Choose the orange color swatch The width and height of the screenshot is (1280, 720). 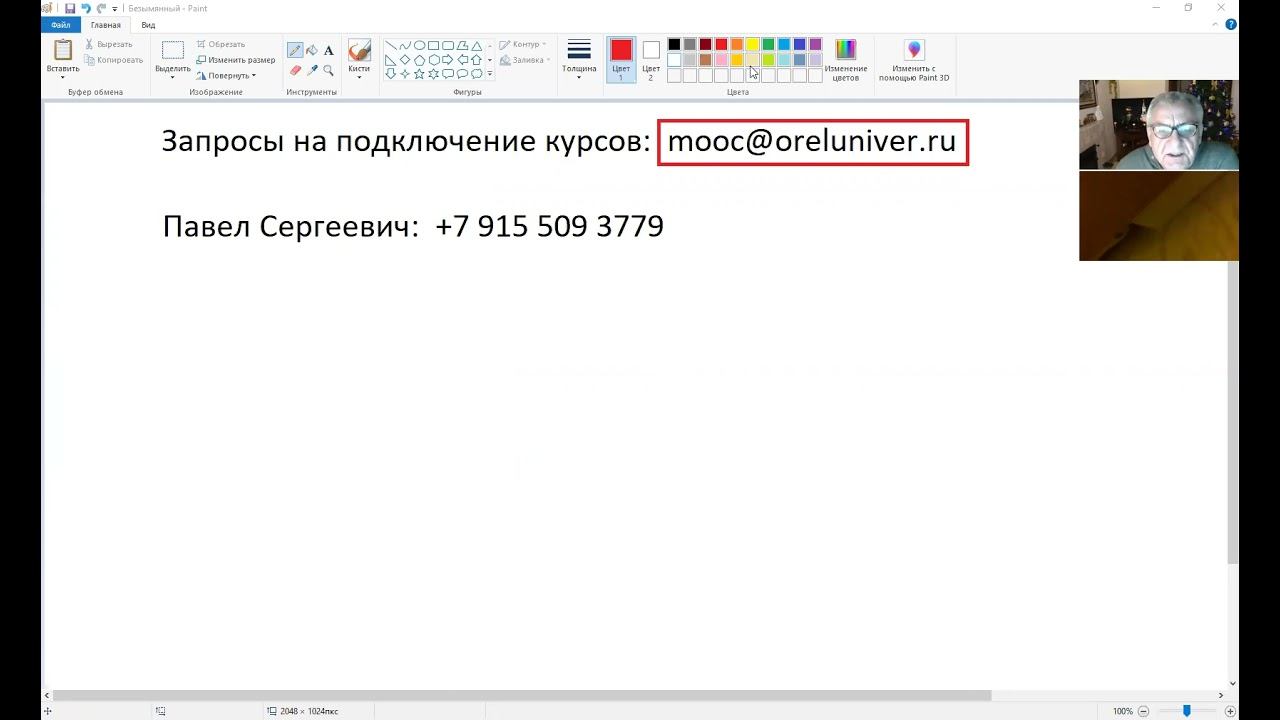click(737, 44)
